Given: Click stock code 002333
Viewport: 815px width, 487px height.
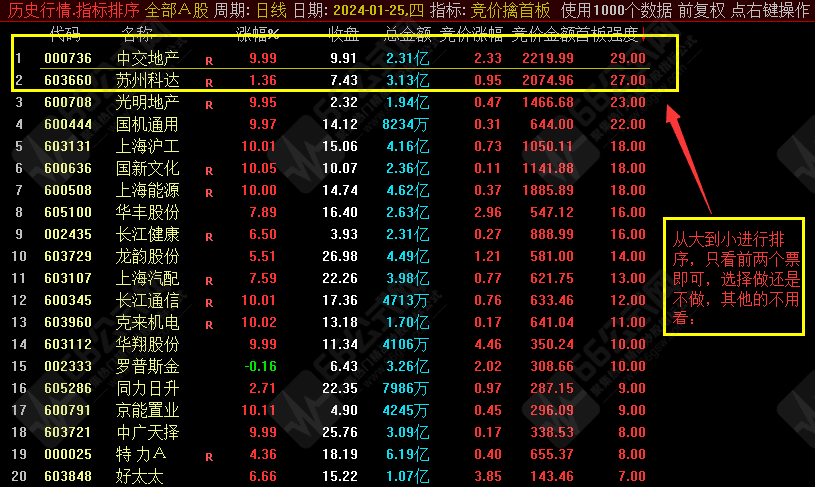Looking at the screenshot, I should click(x=68, y=366).
